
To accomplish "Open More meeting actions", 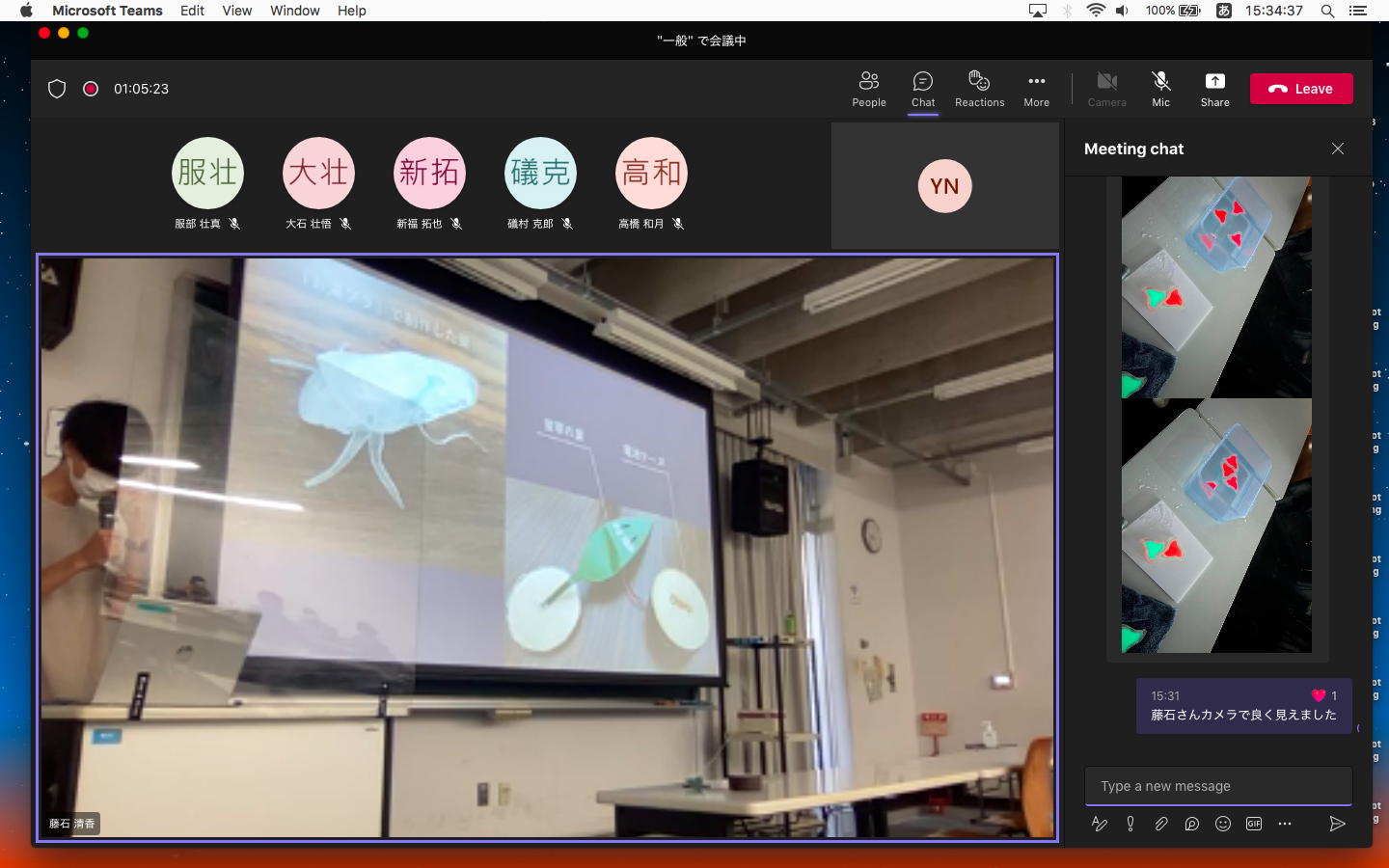I will (1037, 89).
